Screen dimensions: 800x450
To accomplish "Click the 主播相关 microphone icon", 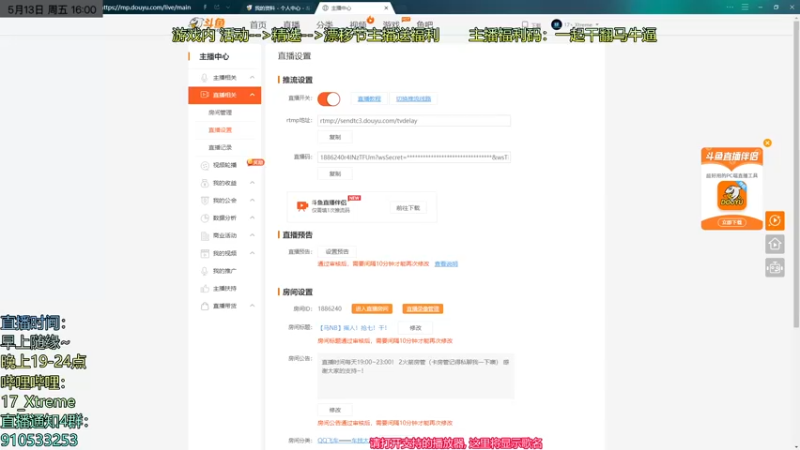I will 204,78.
